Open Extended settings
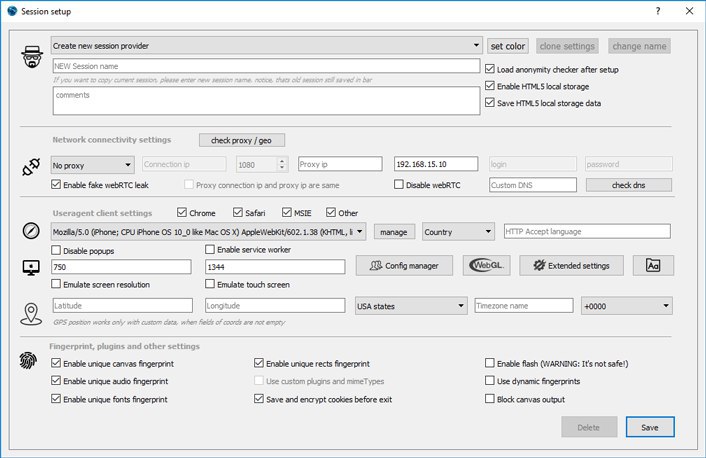This screenshot has height=458, width=706. coord(571,265)
